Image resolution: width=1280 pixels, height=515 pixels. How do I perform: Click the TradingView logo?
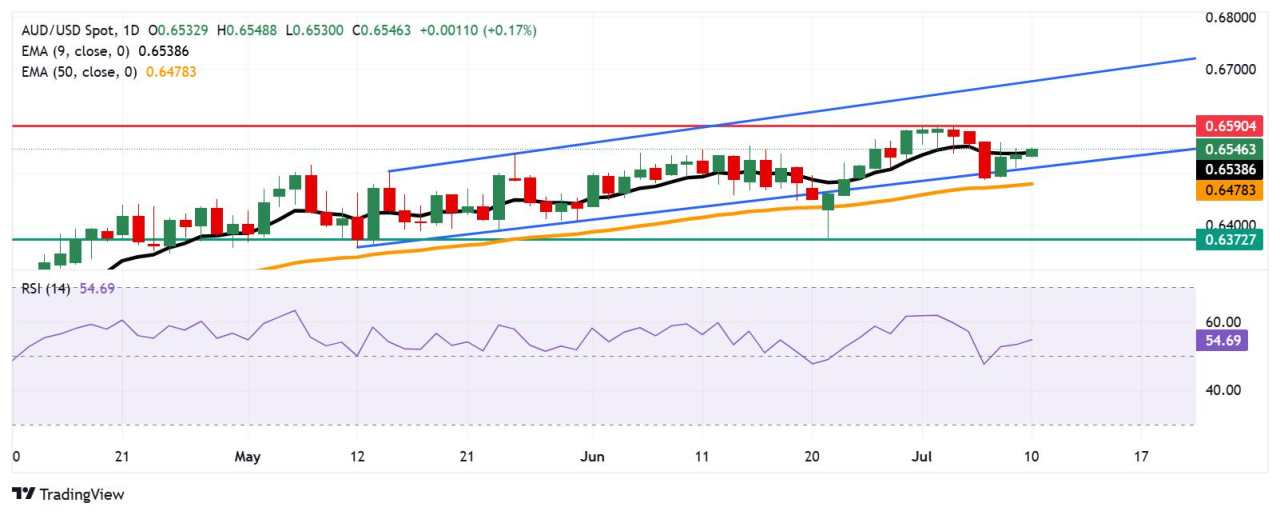coord(66,493)
